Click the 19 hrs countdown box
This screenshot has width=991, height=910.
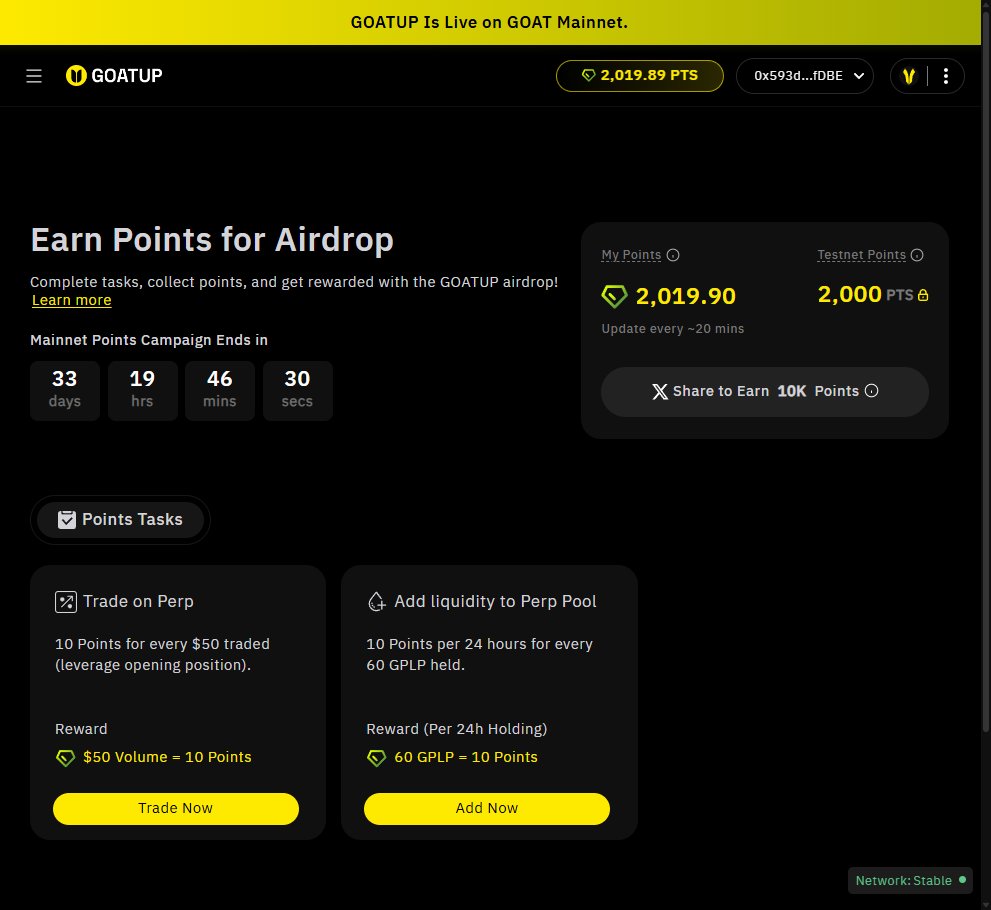142,391
